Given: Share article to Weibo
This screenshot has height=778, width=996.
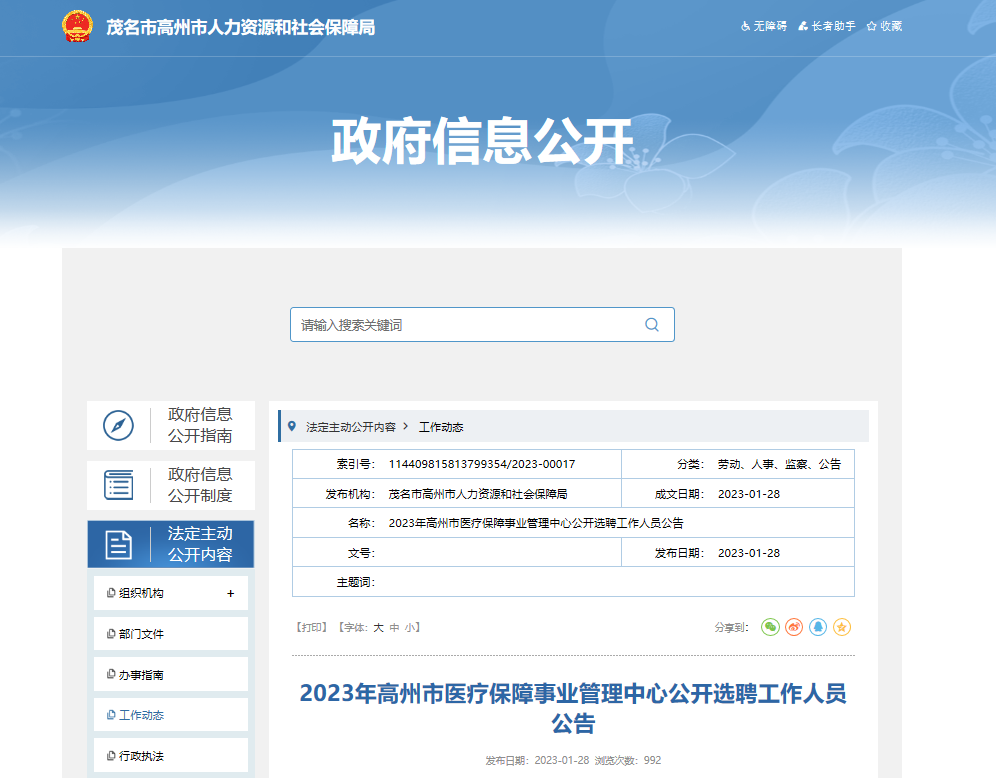Looking at the screenshot, I should (794, 627).
